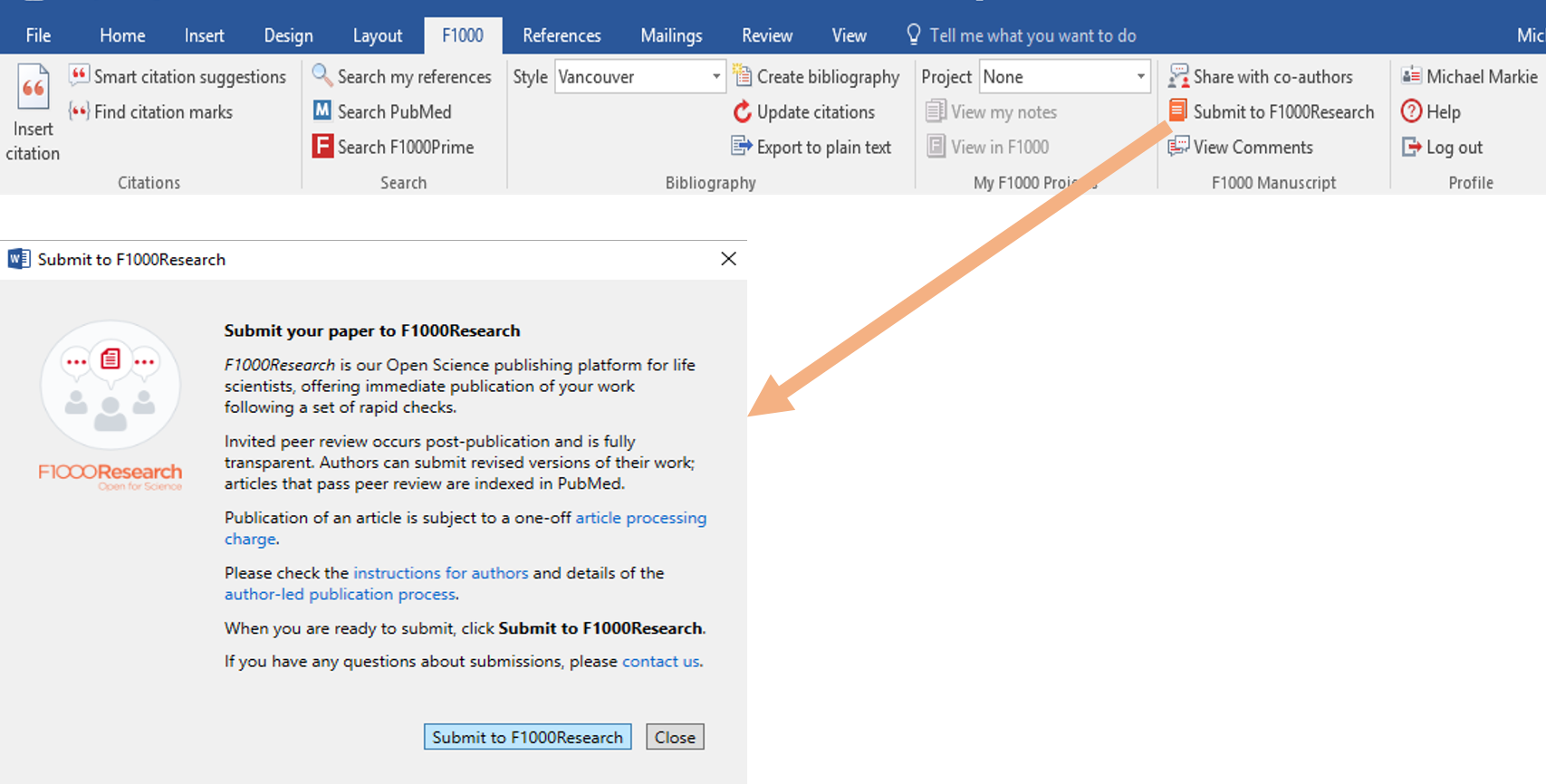Go to the Mailings tab
The image size is (1546, 784).
click(671, 35)
